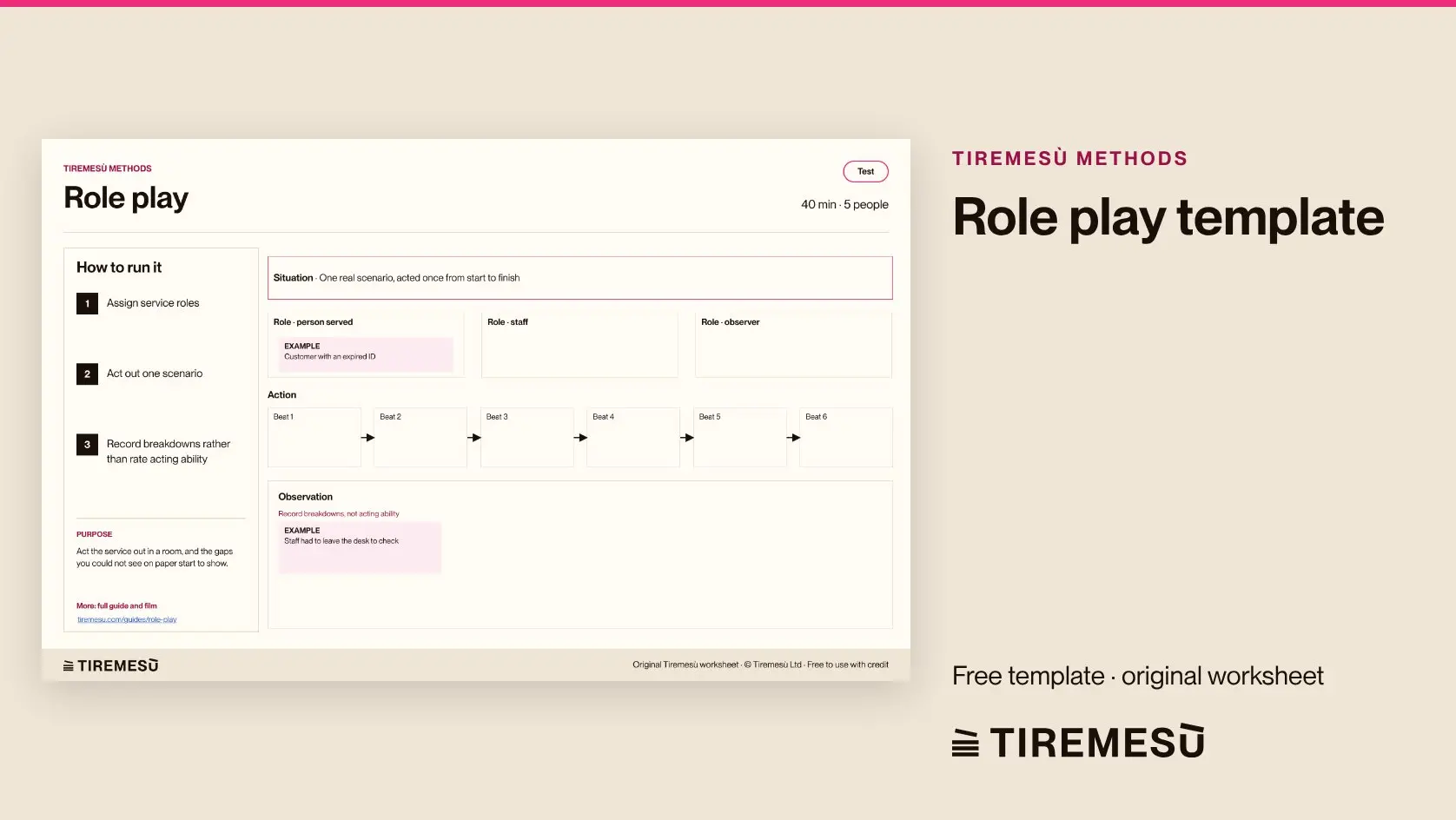
Task: Select step number 3 square icon
Action: pyautogui.click(x=87, y=445)
